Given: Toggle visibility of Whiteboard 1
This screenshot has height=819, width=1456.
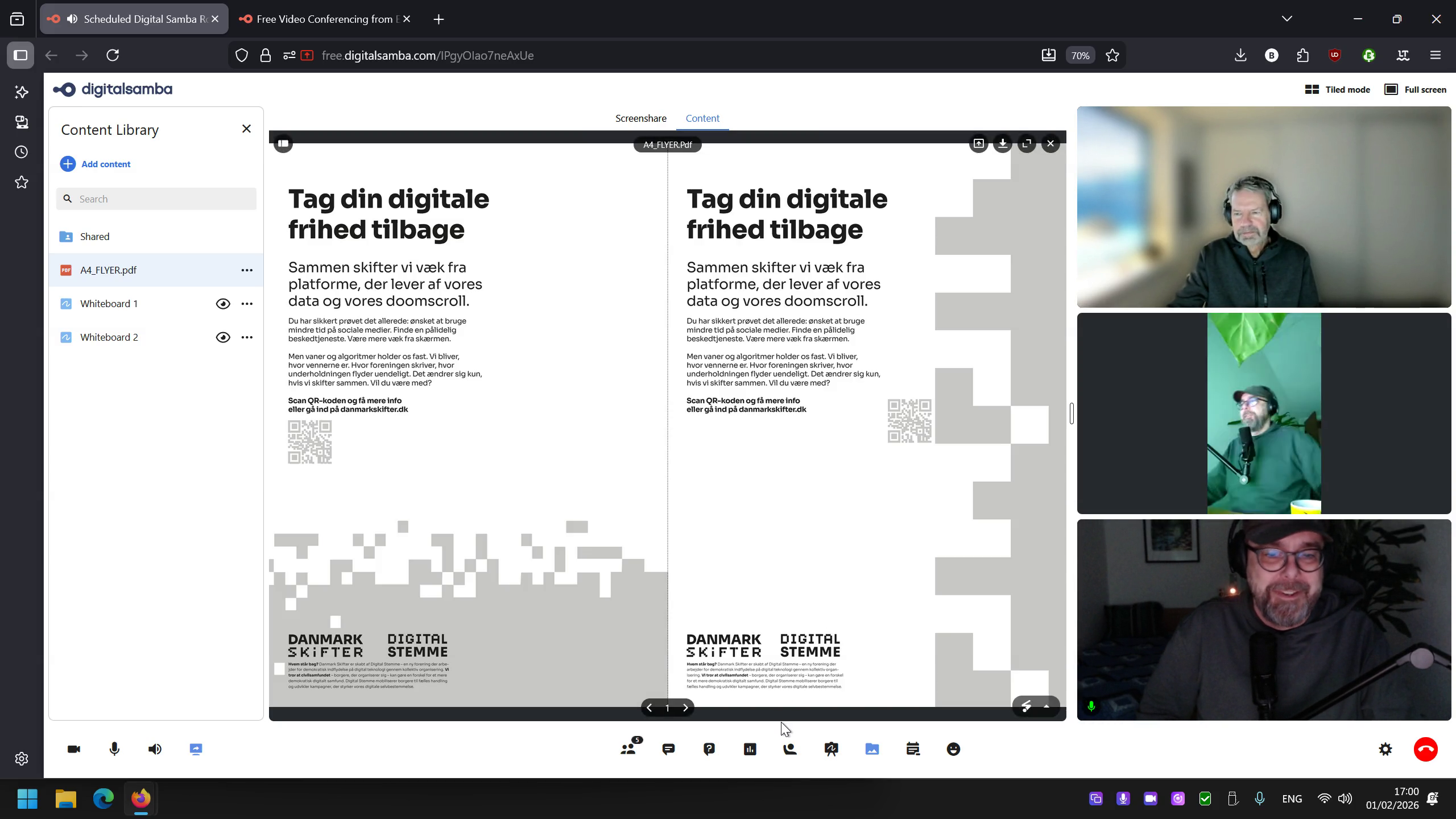Looking at the screenshot, I should pos(223,304).
